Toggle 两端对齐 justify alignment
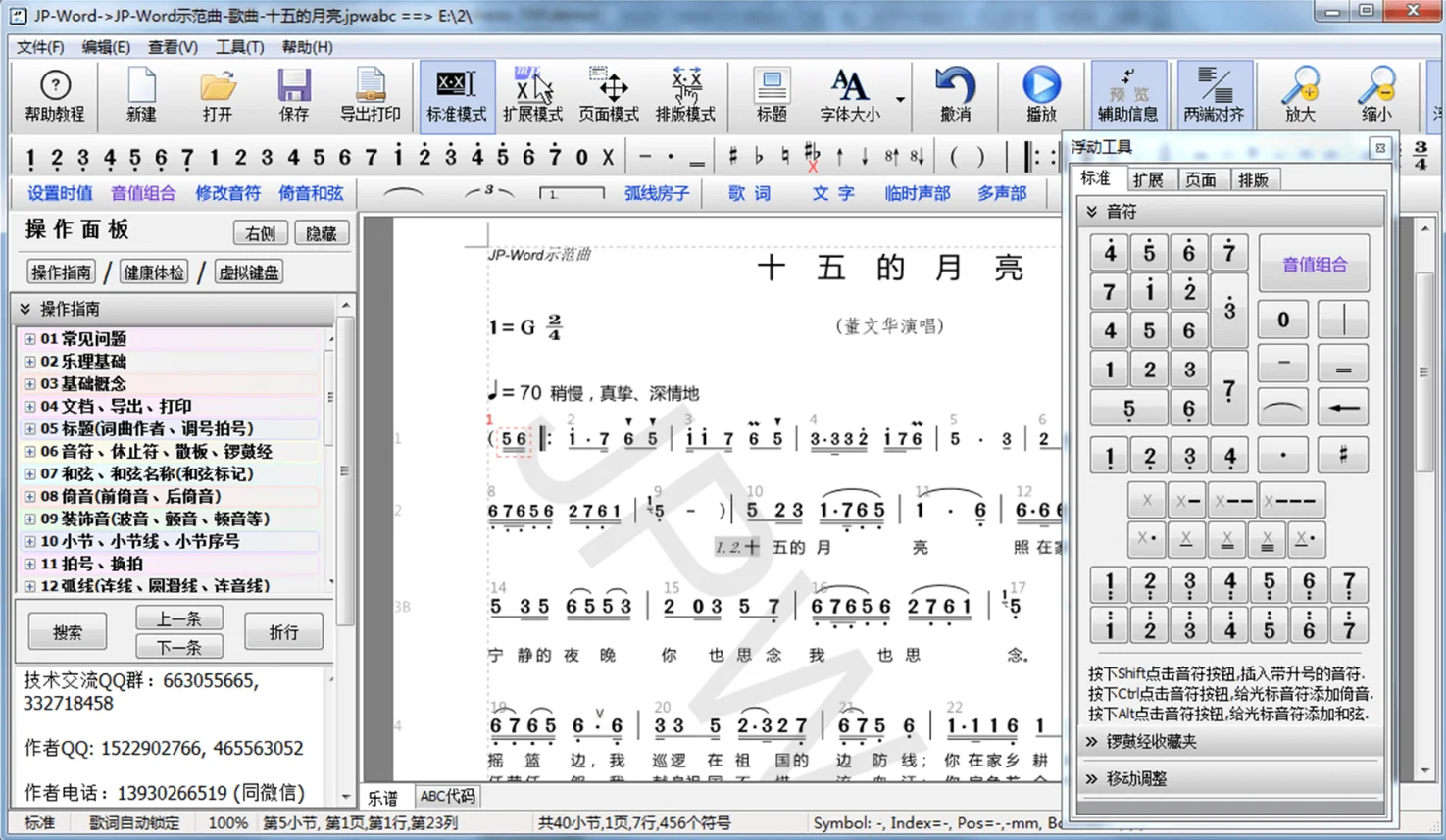 click(x=1214, y=95)
